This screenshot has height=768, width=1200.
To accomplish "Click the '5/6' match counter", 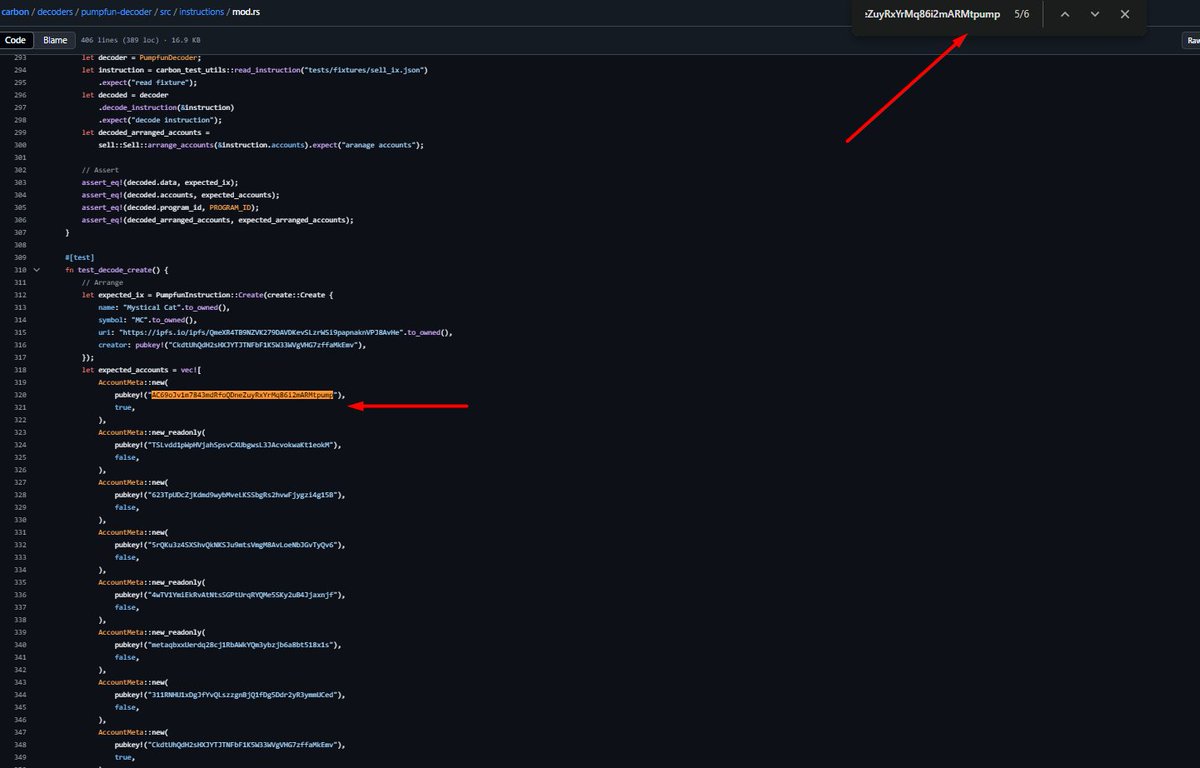I will click(1021, 14).
